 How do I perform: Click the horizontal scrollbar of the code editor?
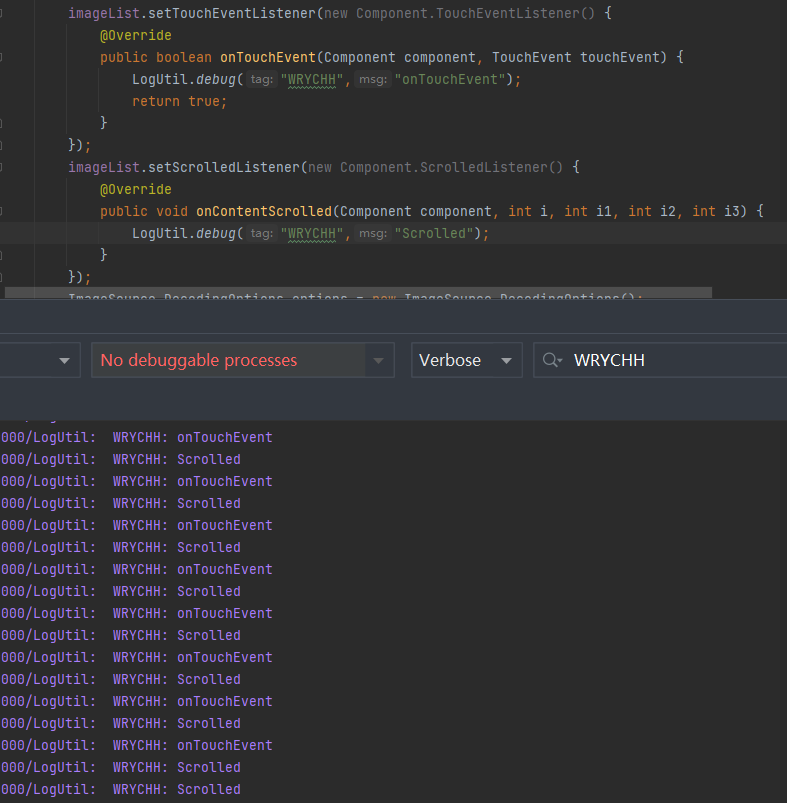358,292
